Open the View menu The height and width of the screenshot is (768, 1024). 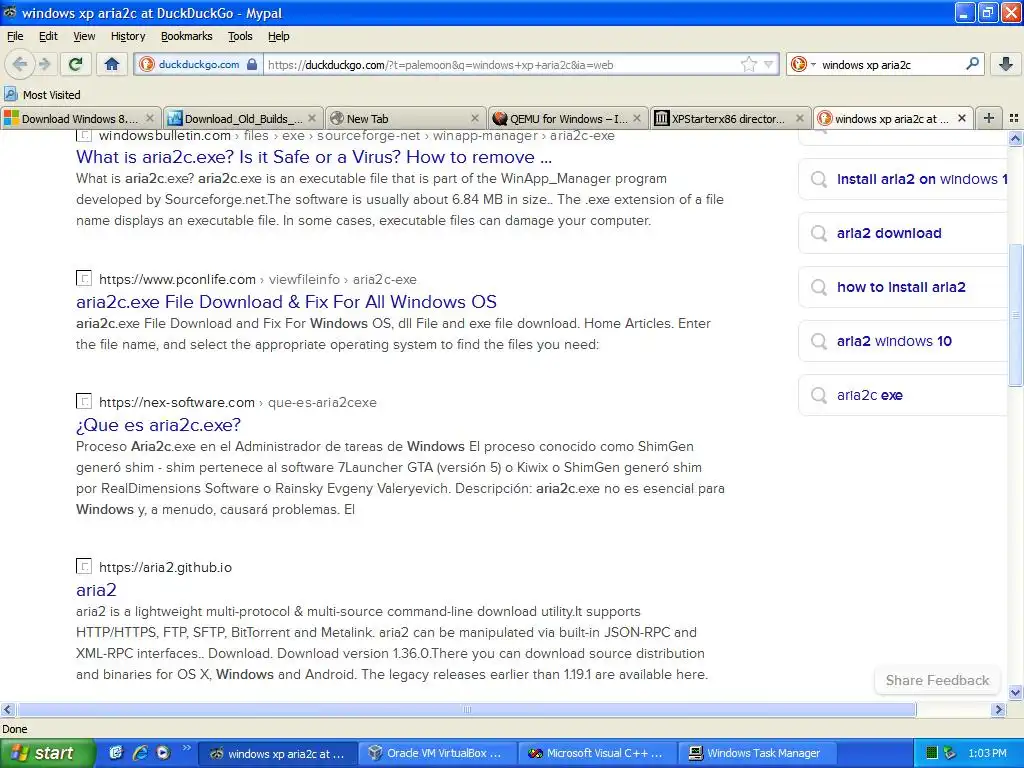[x=84, y=36]
